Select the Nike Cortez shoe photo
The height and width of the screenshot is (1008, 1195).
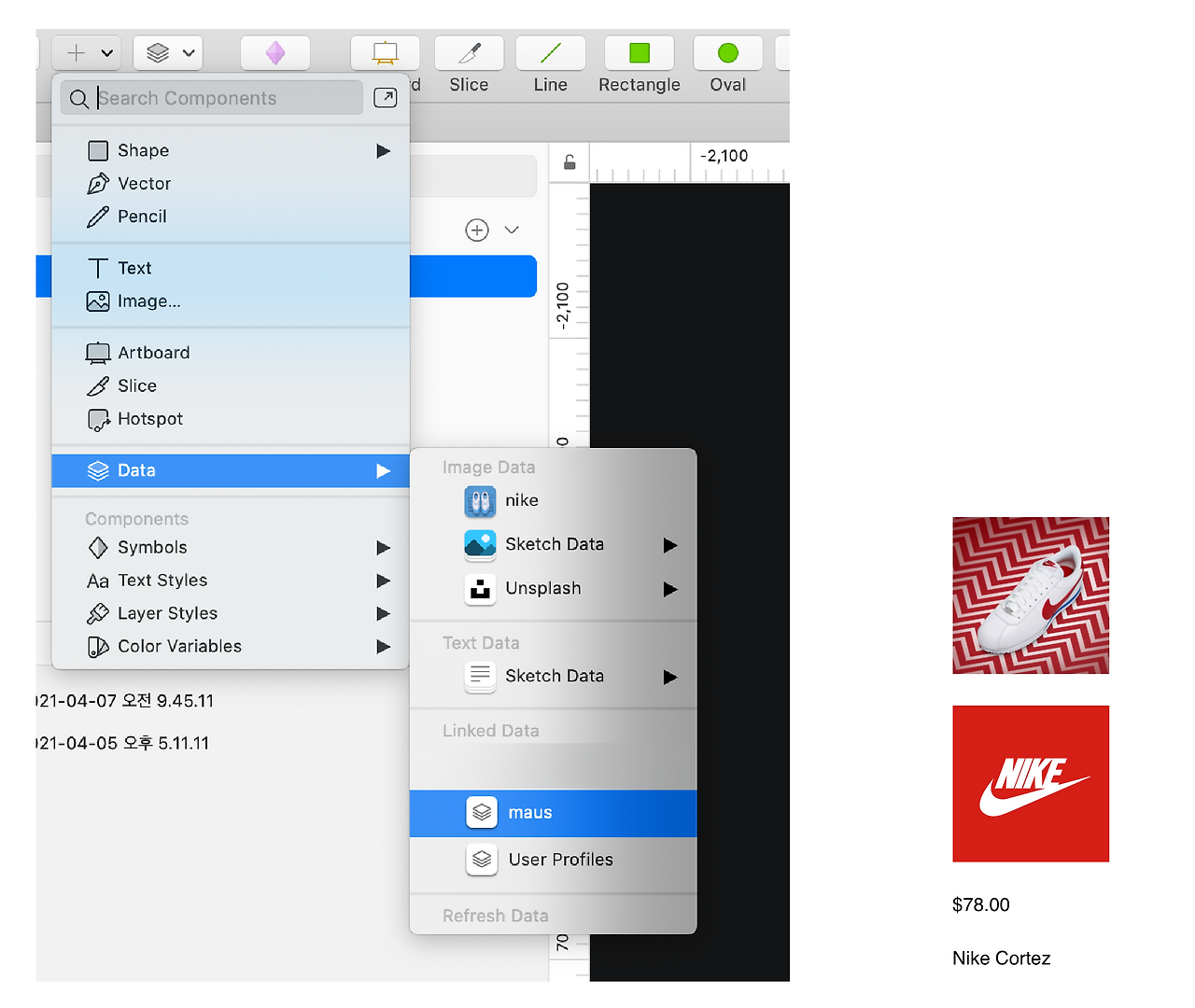coord(1031,595)
